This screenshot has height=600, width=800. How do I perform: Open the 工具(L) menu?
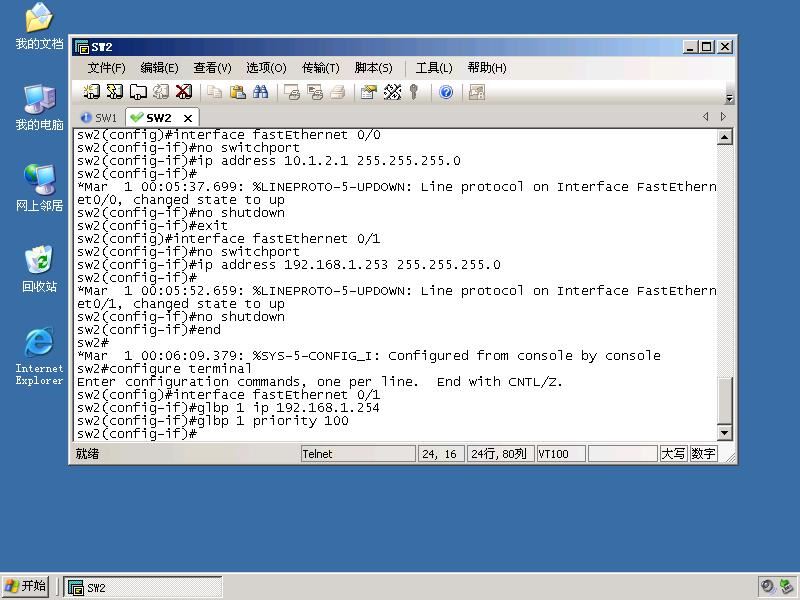point(434,68)
